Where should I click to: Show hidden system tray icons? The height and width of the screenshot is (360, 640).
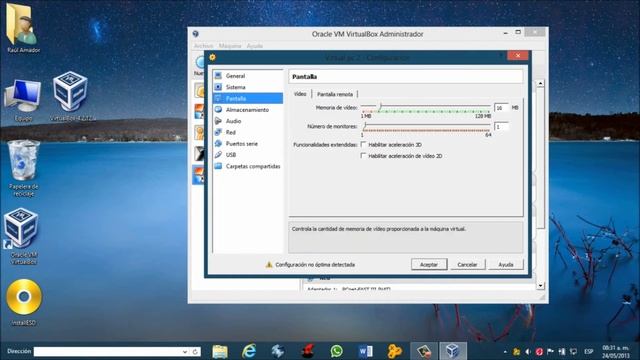[505, 351]
